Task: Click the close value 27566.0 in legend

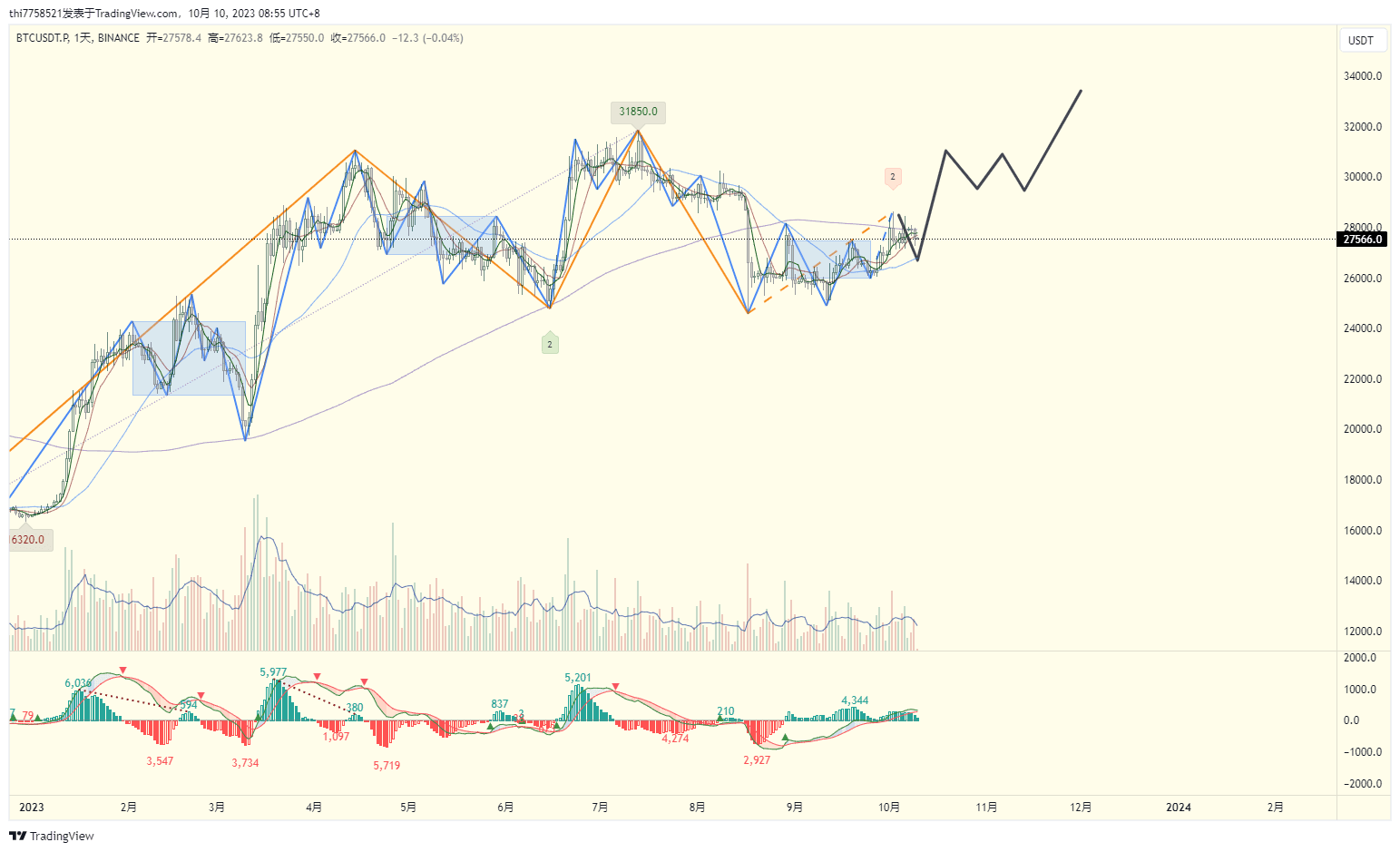Action: coord(366,38)
